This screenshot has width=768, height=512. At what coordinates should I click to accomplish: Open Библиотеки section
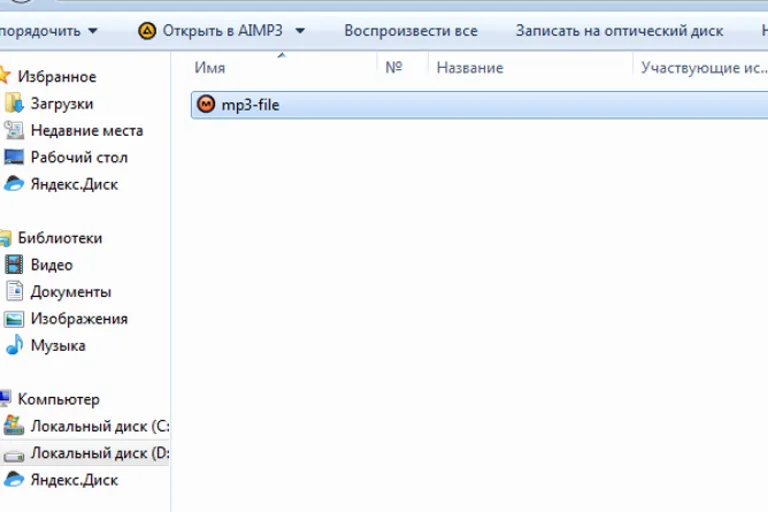(x=60, y=238)
